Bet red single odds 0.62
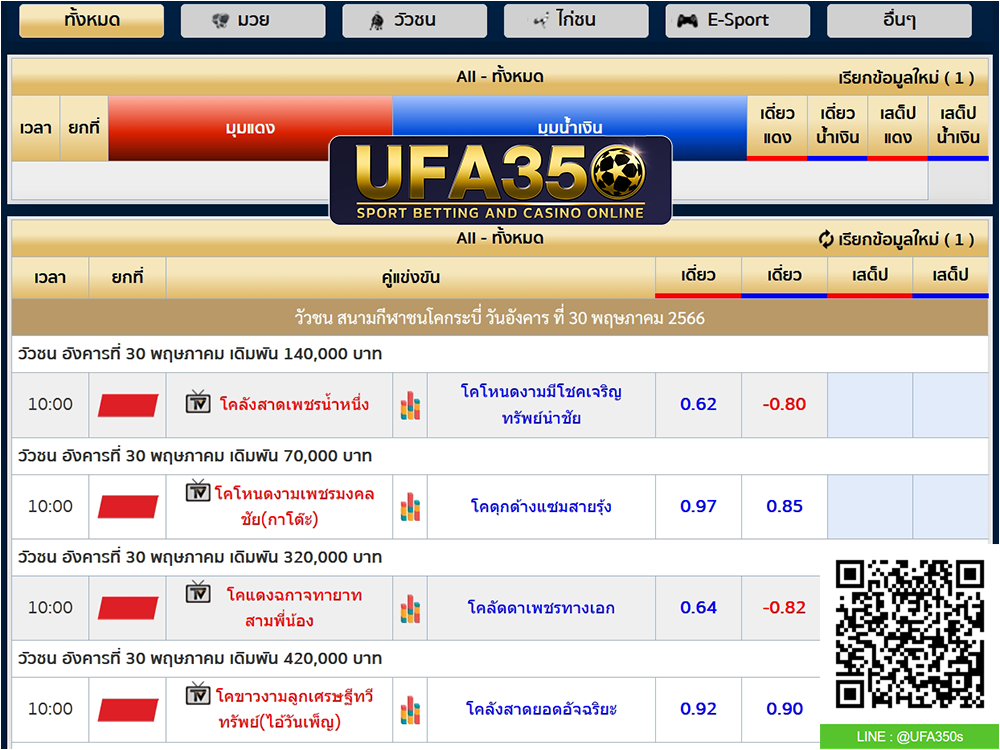This screenshot has width=1000, height=750. [698, 404]
